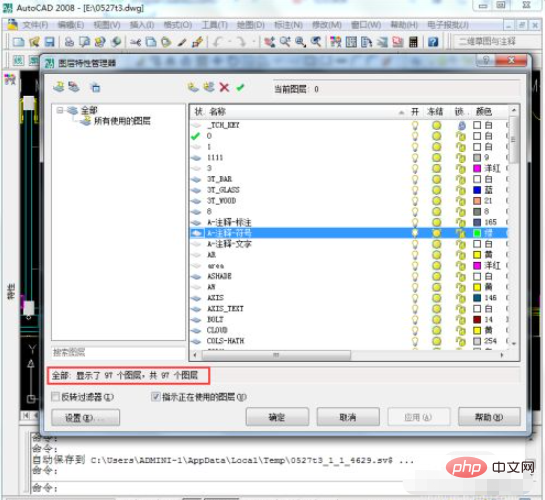
Task: Click the Redo arrow icon
Action: pyautogui.click(x=241, y=42)
